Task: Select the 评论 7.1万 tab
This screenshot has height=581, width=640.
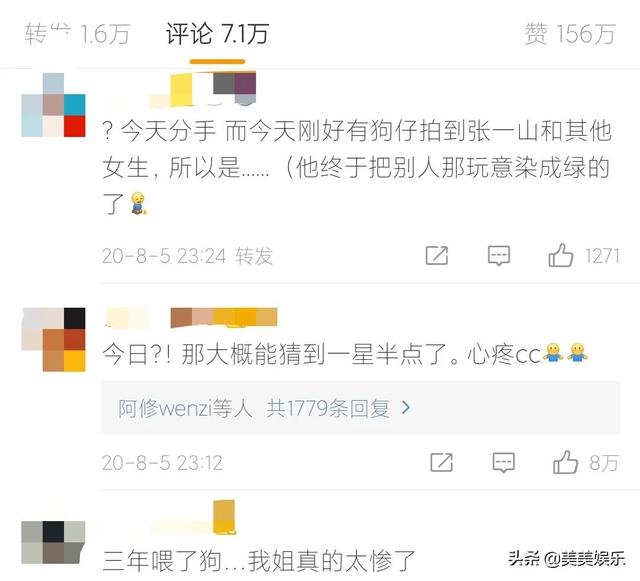Action: pos(218,33)
